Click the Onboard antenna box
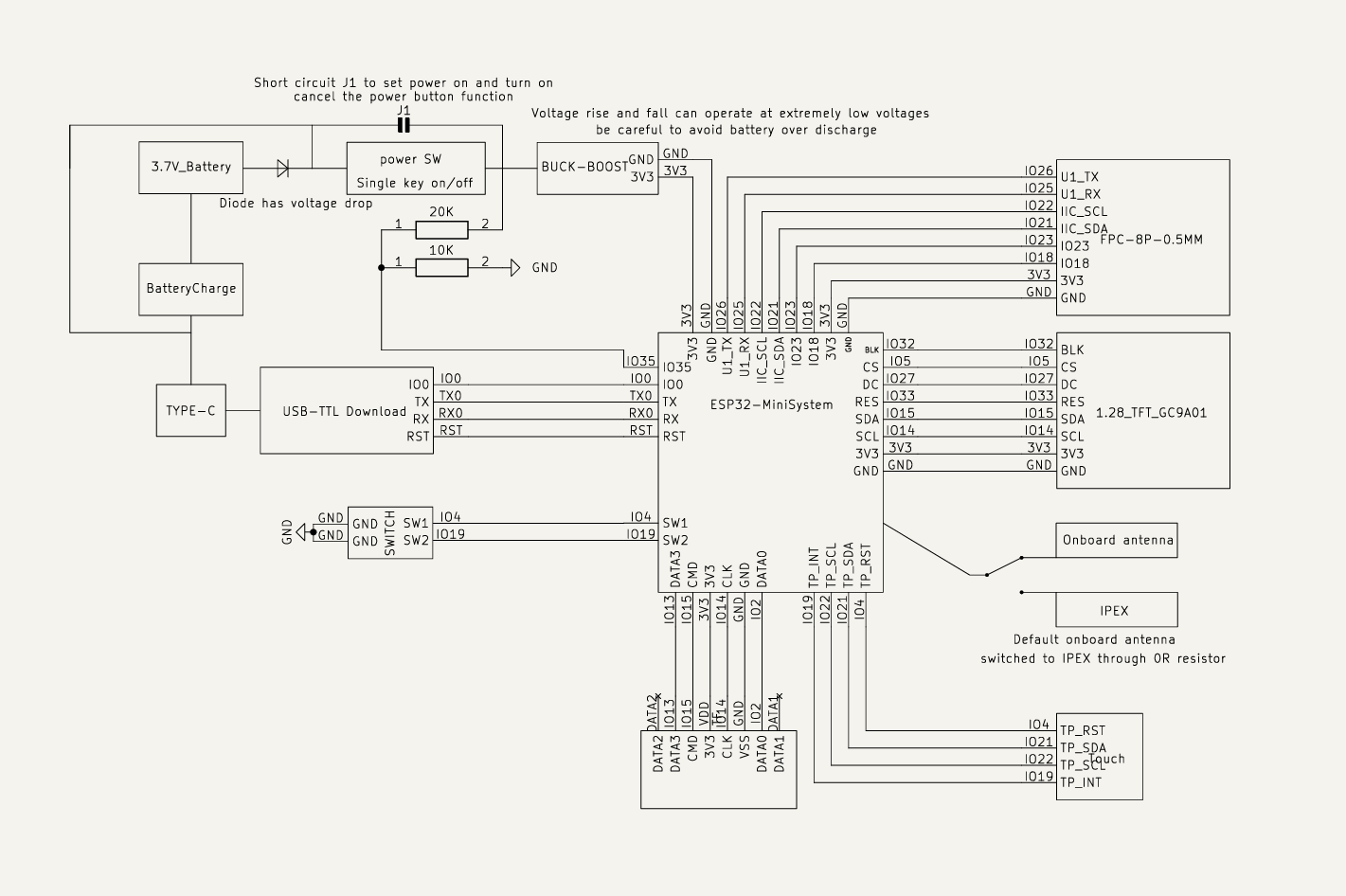This screenshot has width=1346, height=896. pos(1117,540)
